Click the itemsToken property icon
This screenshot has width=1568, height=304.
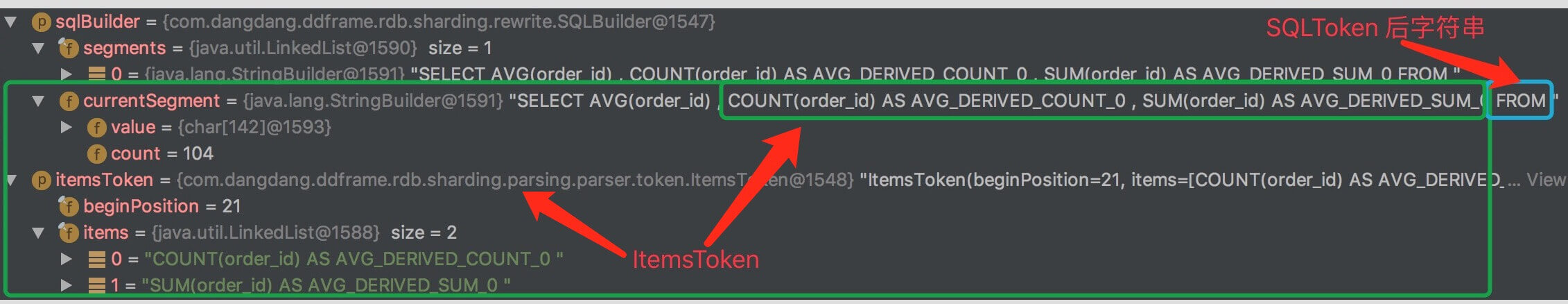[x=41, y=180]
